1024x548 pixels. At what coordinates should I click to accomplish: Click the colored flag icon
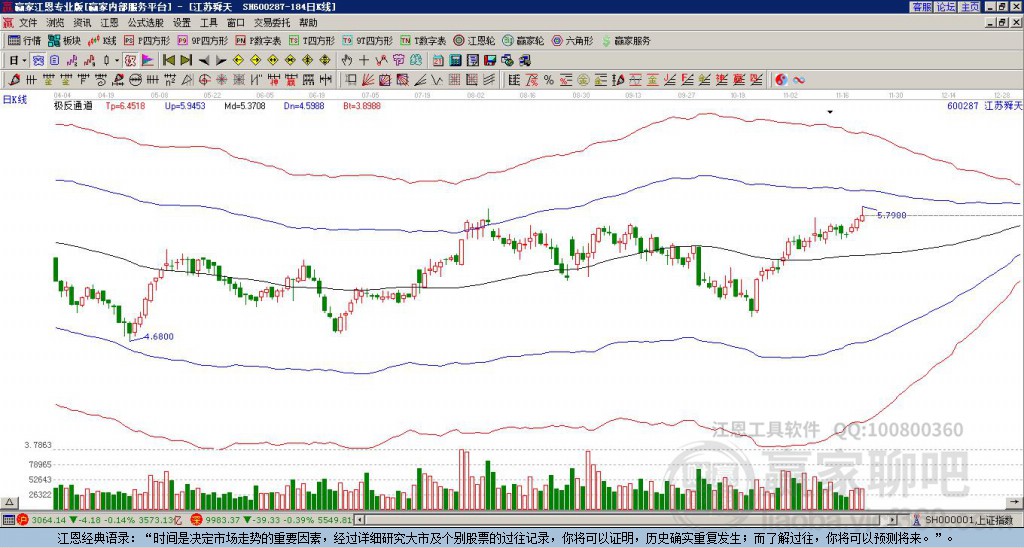pyautogui.click(x=148, y=61)
